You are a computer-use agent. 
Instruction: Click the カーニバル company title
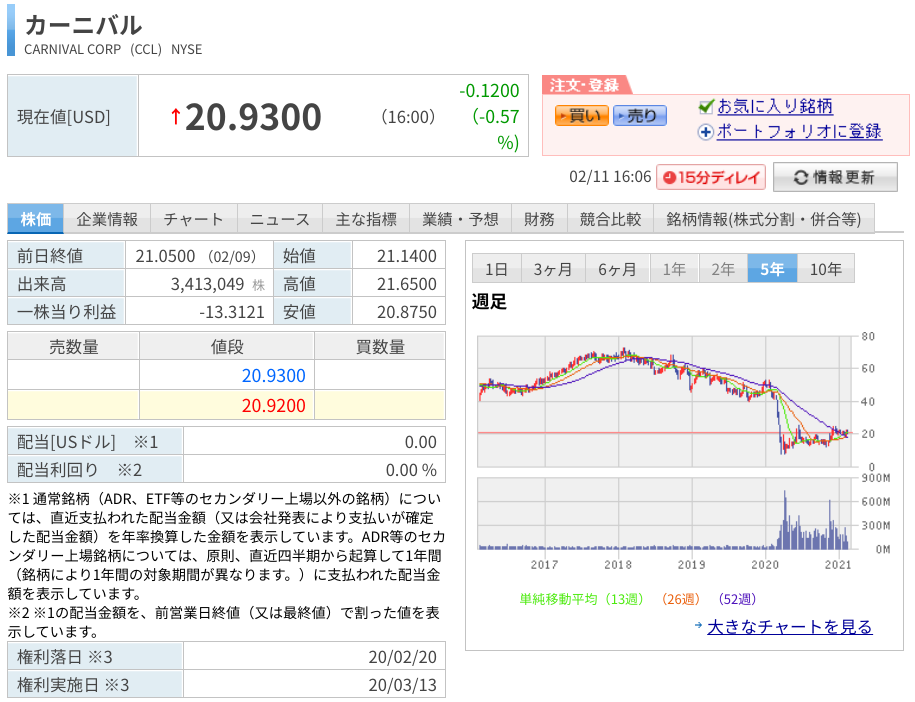tap(83, 25)
